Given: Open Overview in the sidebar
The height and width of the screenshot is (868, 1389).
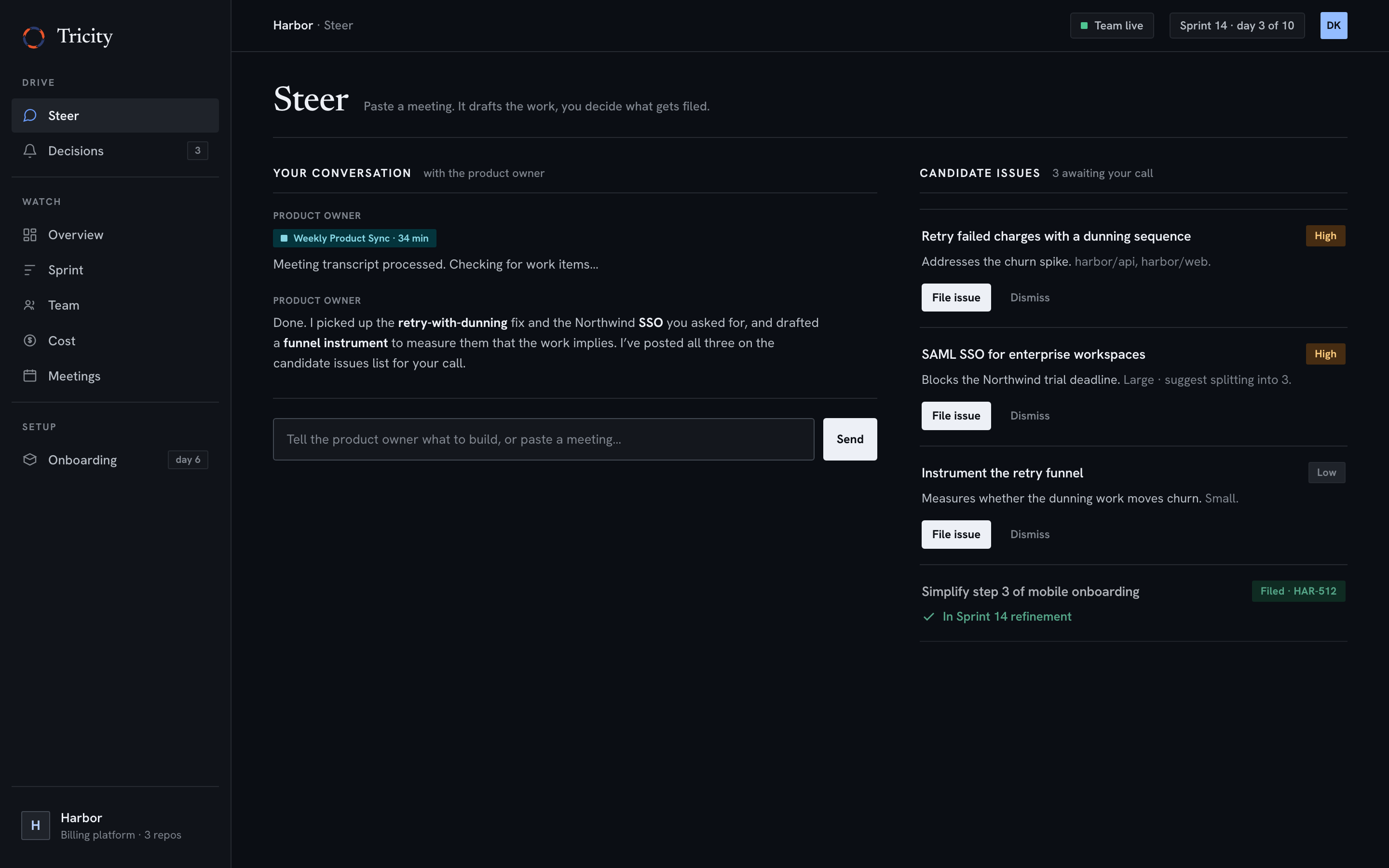Looking at the screenshot, I should coord(115,235).
